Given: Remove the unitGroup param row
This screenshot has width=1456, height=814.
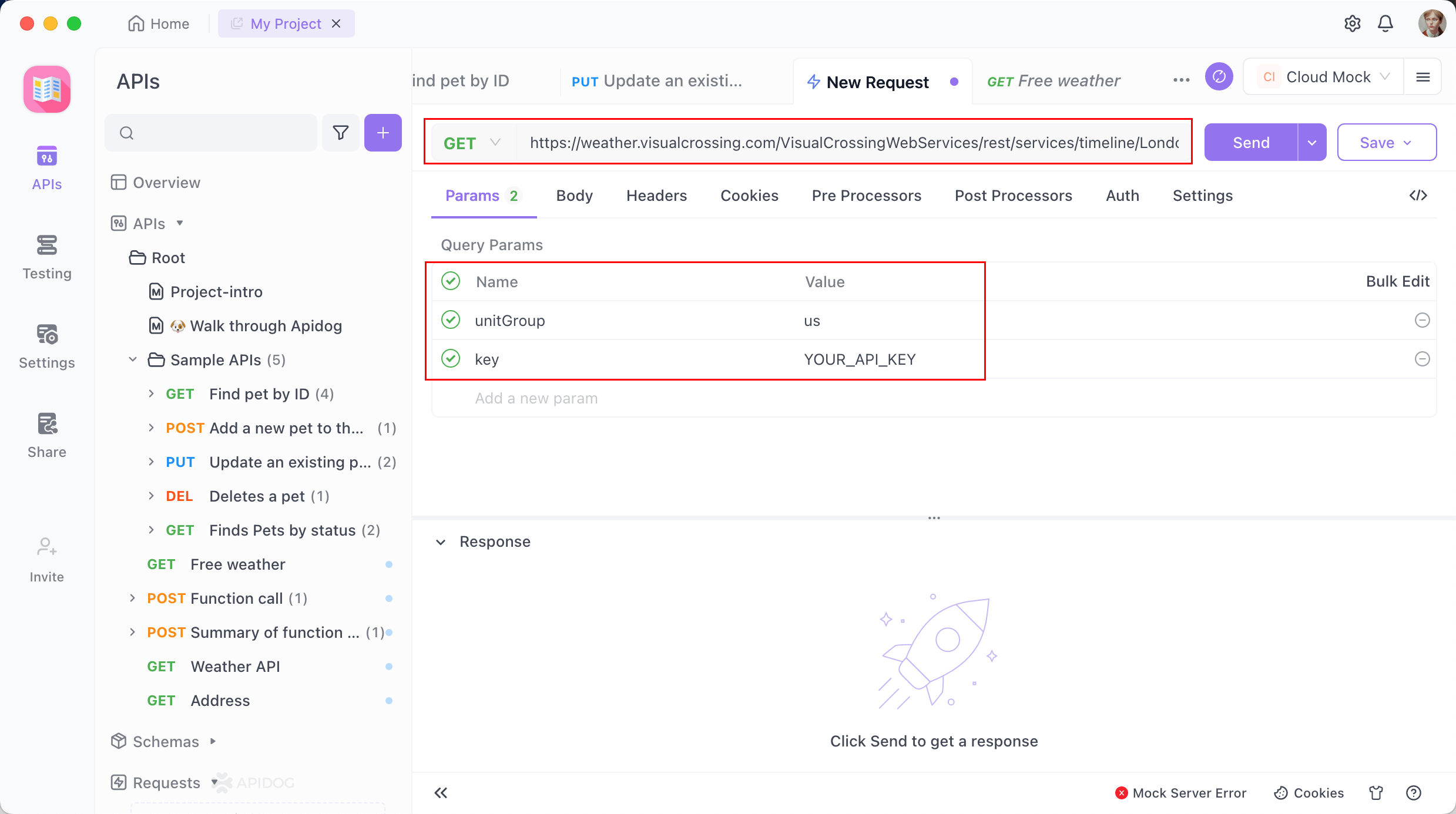Looking at the screenshot, I should pyautogui.click(x=1422, y=320).
